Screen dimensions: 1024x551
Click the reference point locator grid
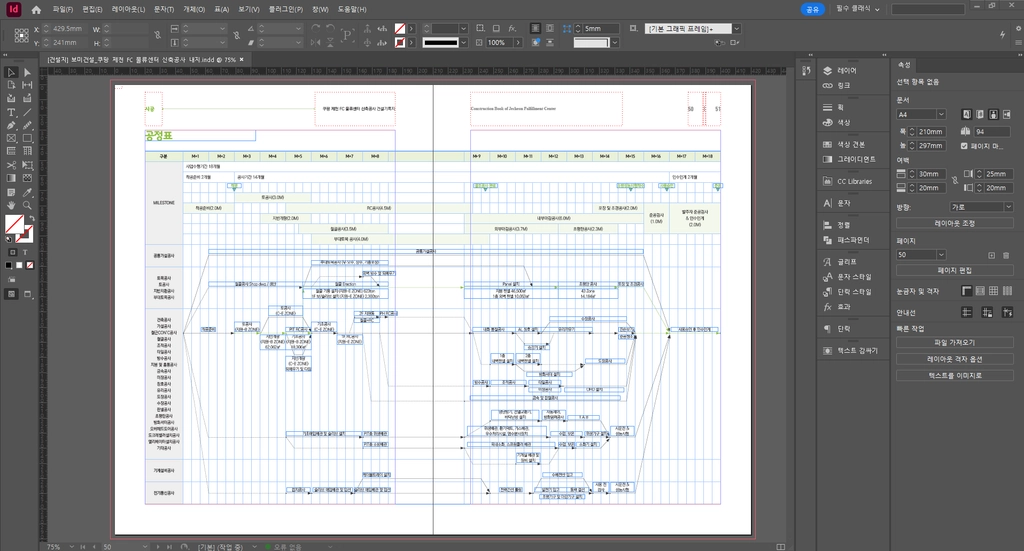pos(22,35)
